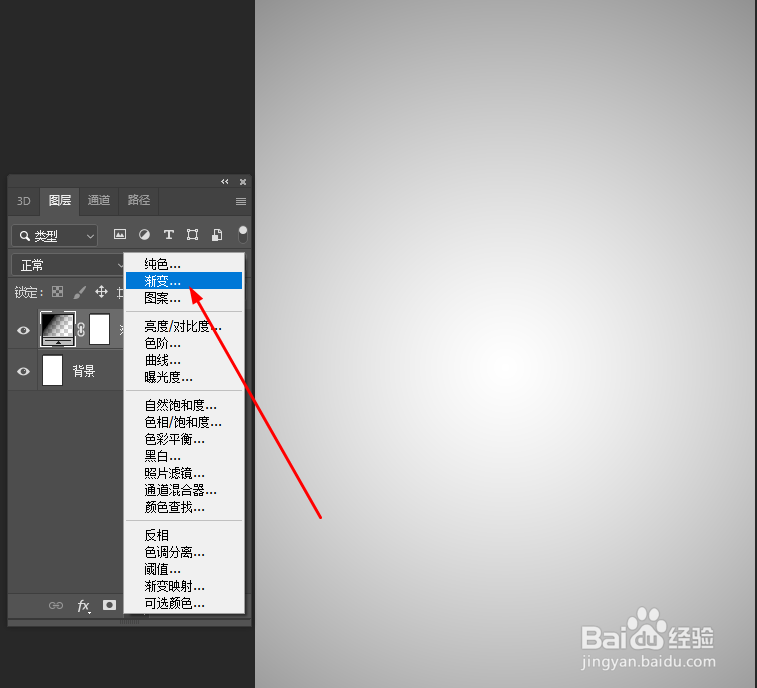Screen dimensions: 757x688
Task: Filter layers by pixel image icon
Action: (x=120, y=235)
